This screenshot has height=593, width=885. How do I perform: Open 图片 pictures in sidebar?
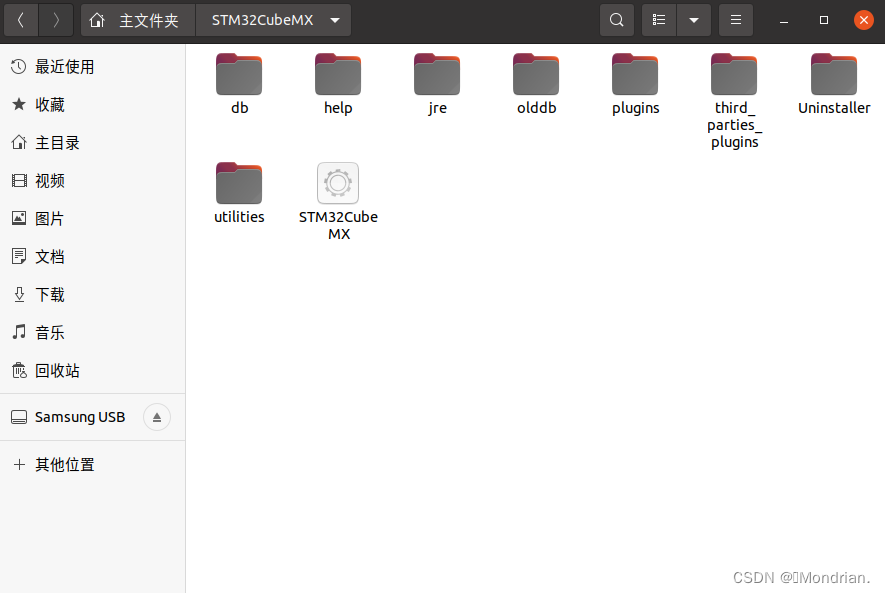[93, 218]
